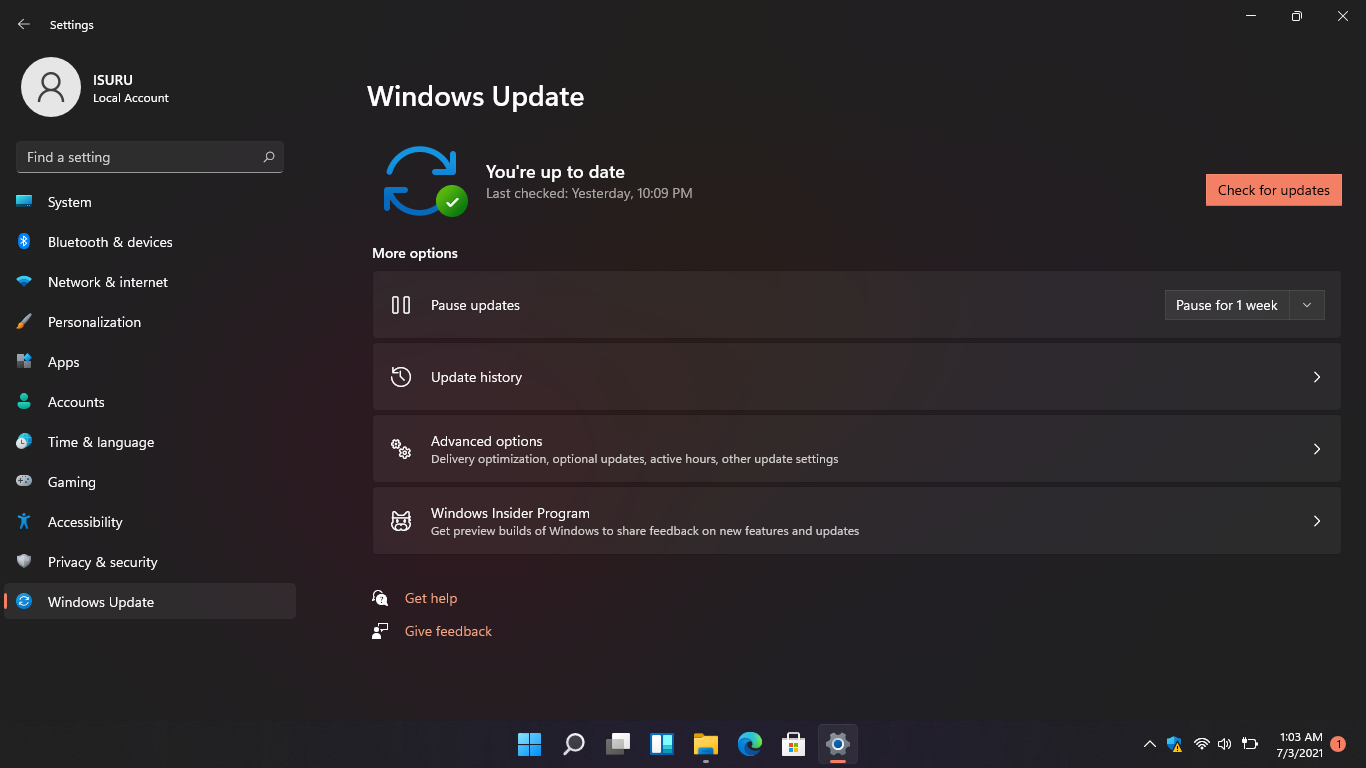Open Time & language settings
The height and width of the screenshot is (768, 1366).
point(150,442)
